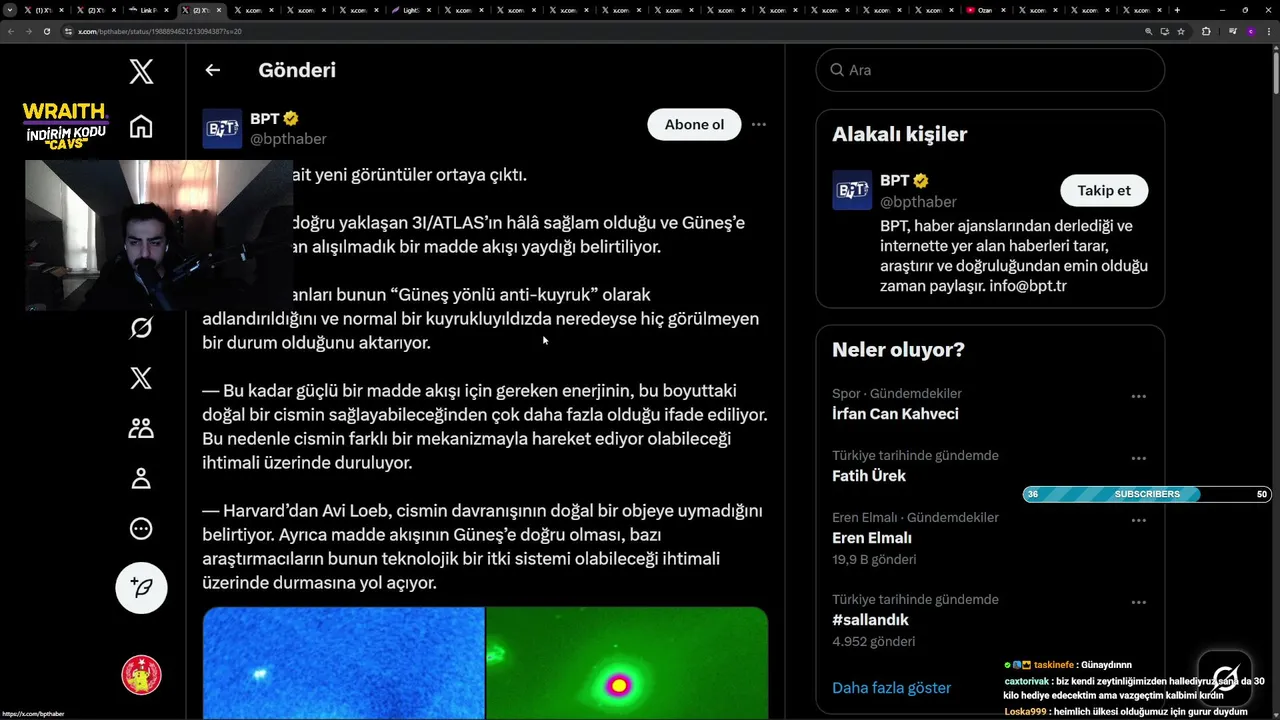Viewport: 1280px width, 720px height.
Task: Switch to the Link browser tab
Action: coord(151,10)
